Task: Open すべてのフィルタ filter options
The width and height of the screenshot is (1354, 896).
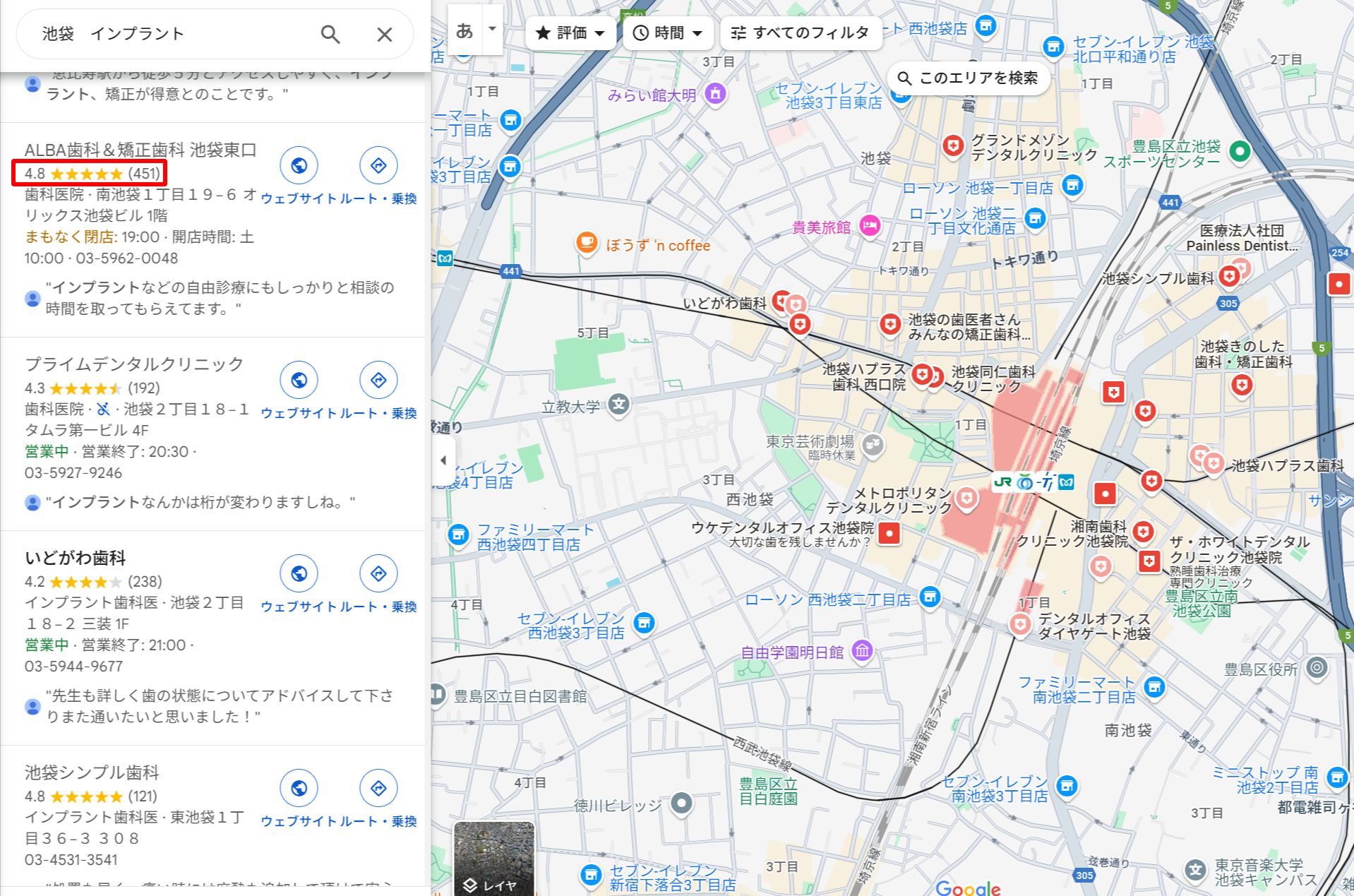Action: [x=801, y=32]
